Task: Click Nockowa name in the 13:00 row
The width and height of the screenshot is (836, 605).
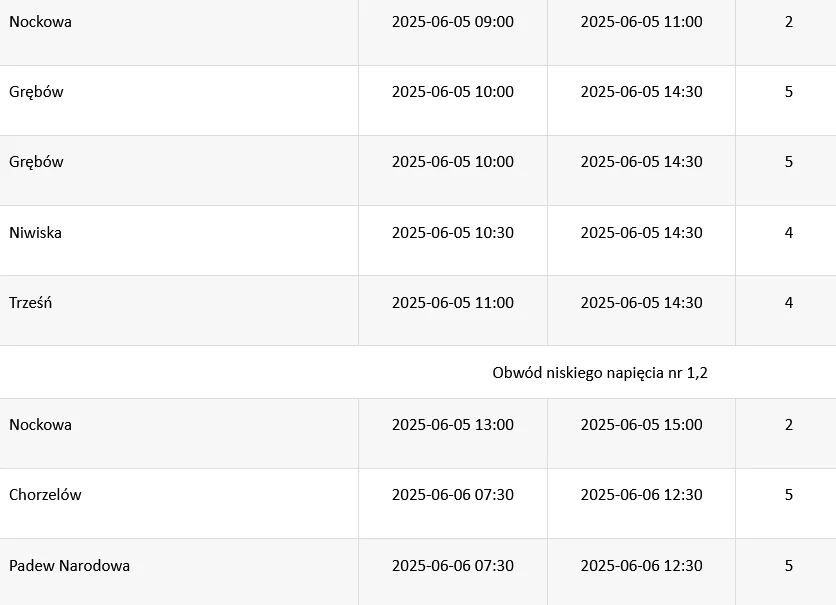Action: point(40,425)
